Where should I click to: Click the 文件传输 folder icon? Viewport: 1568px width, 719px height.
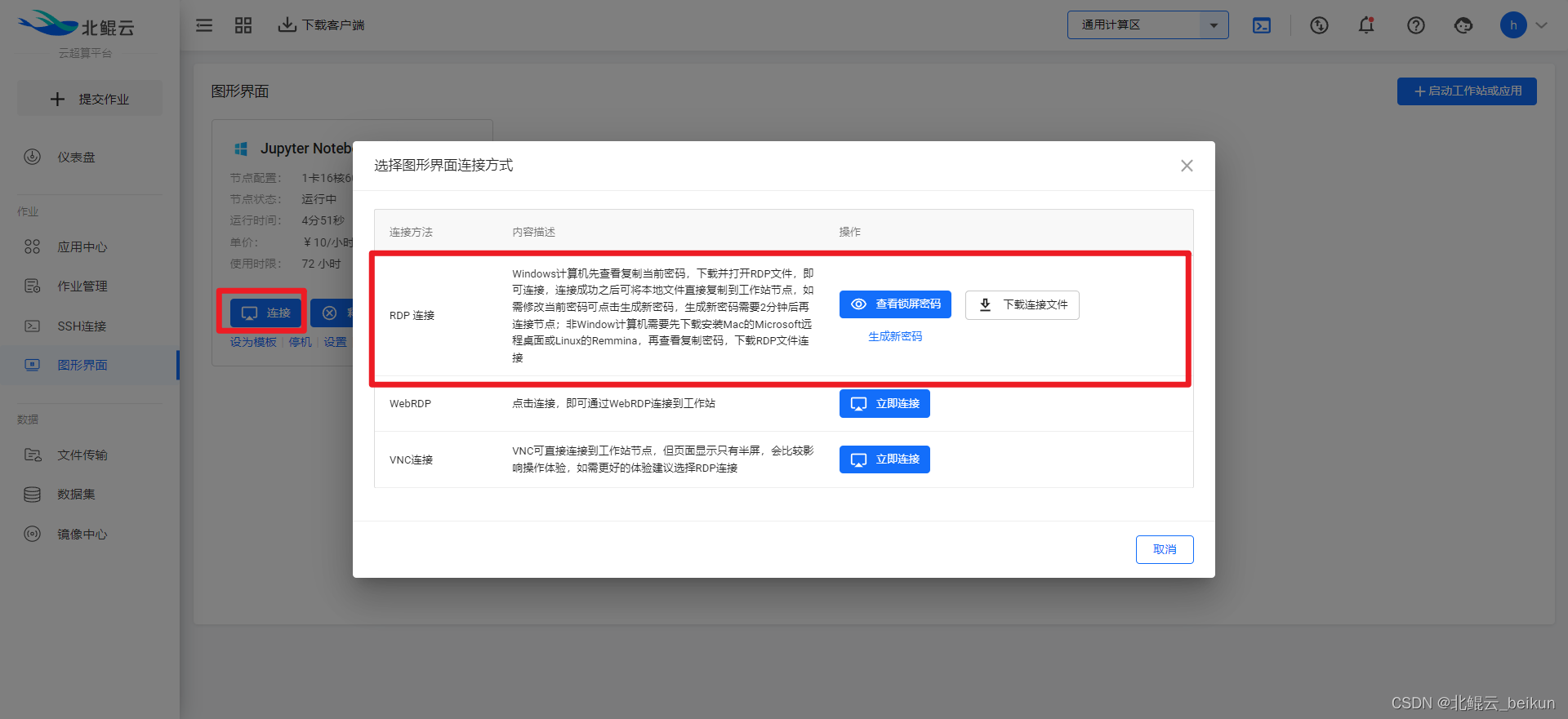(x=32, y=455)
